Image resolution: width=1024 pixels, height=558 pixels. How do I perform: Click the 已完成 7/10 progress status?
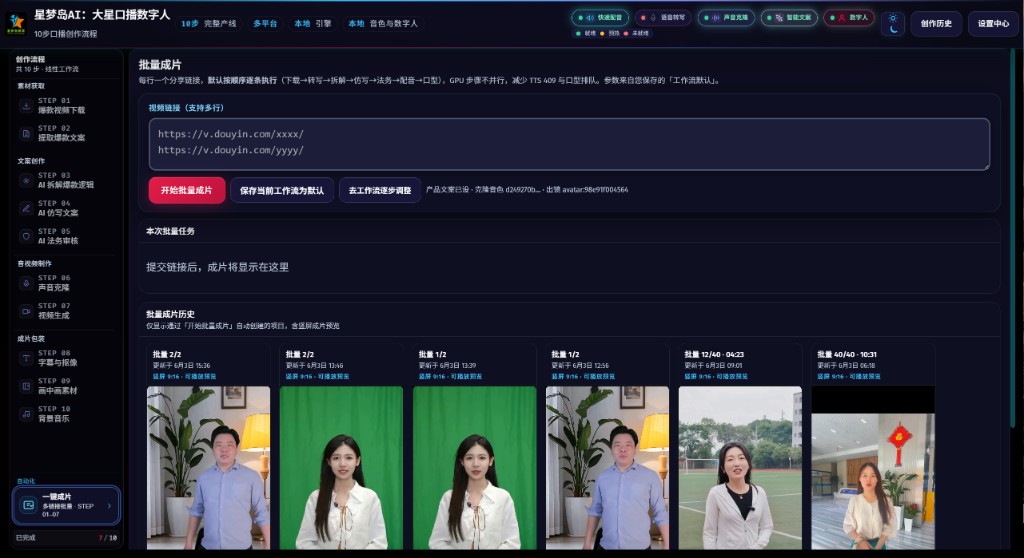(66, 538)
